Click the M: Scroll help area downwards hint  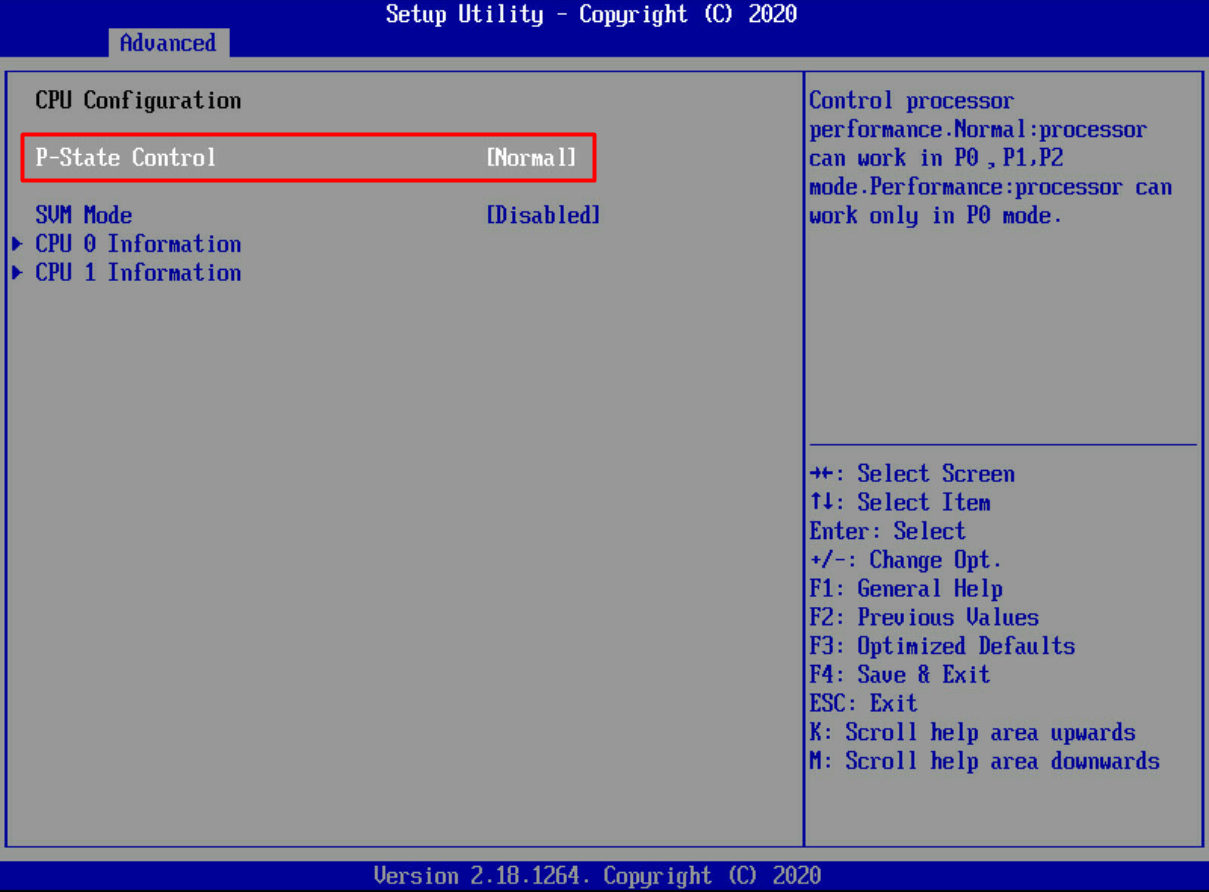click(x=984, y=761)
